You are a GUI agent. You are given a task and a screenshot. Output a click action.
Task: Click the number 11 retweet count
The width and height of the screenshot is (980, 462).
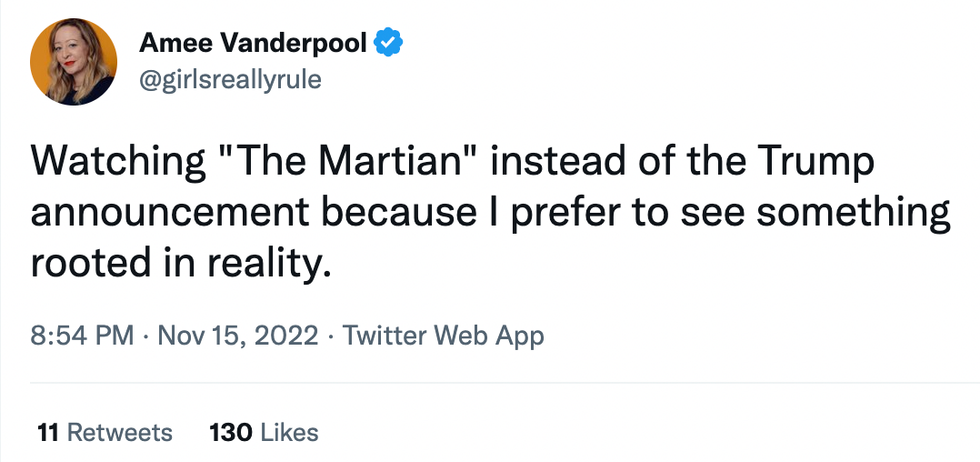tap(46, 433)
